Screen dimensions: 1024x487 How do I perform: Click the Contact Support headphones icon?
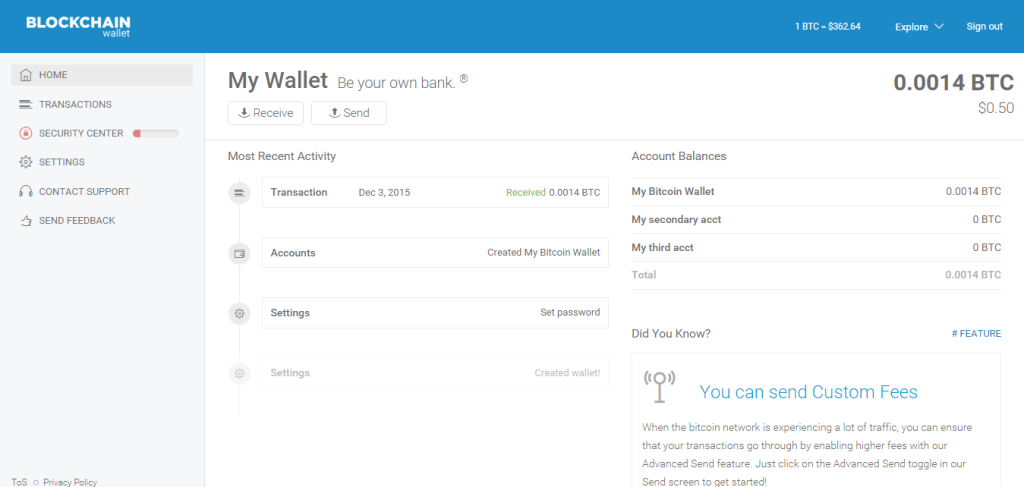click(25, 191)
